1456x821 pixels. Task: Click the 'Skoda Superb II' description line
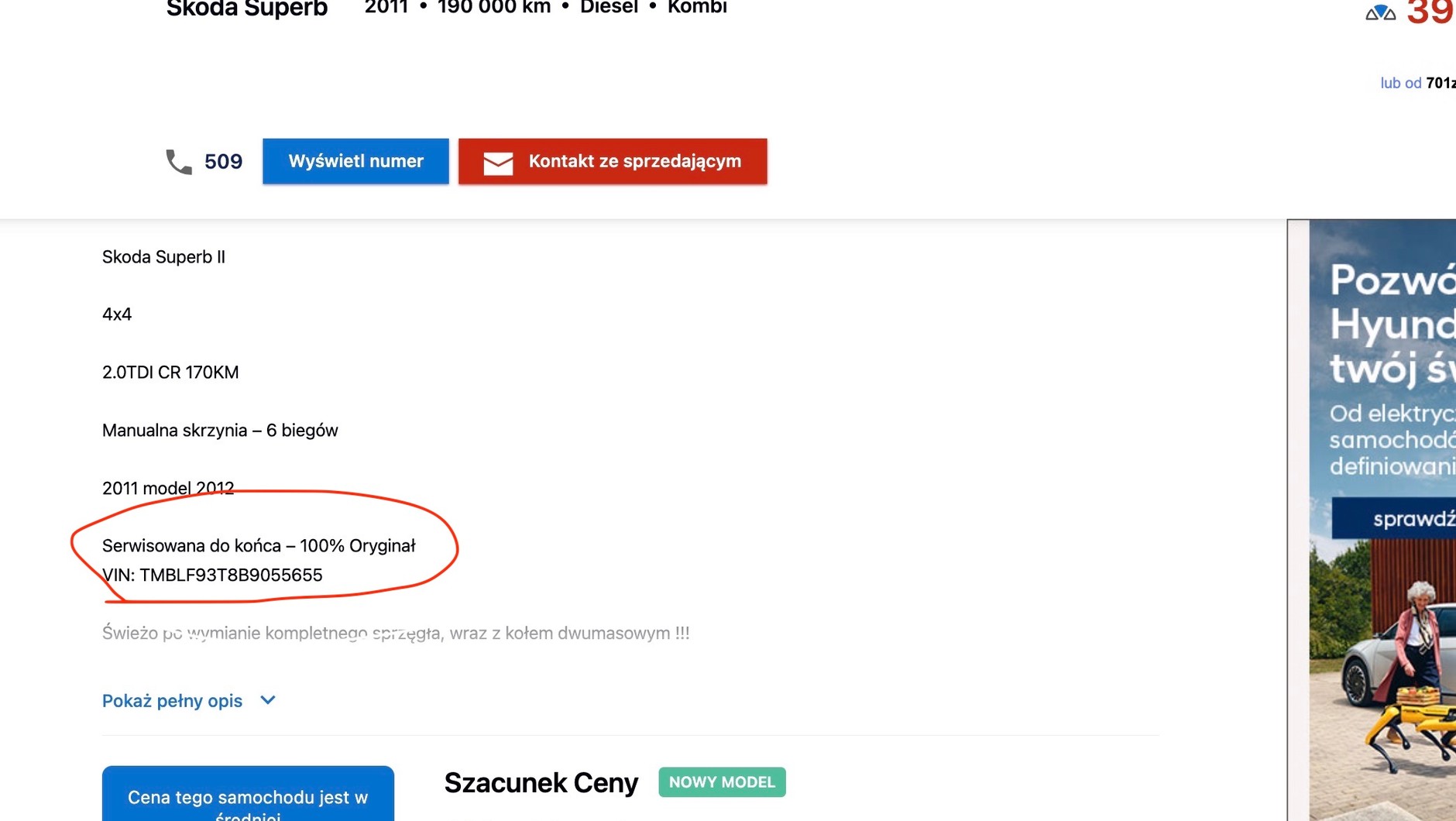click(x=163, y=256)
